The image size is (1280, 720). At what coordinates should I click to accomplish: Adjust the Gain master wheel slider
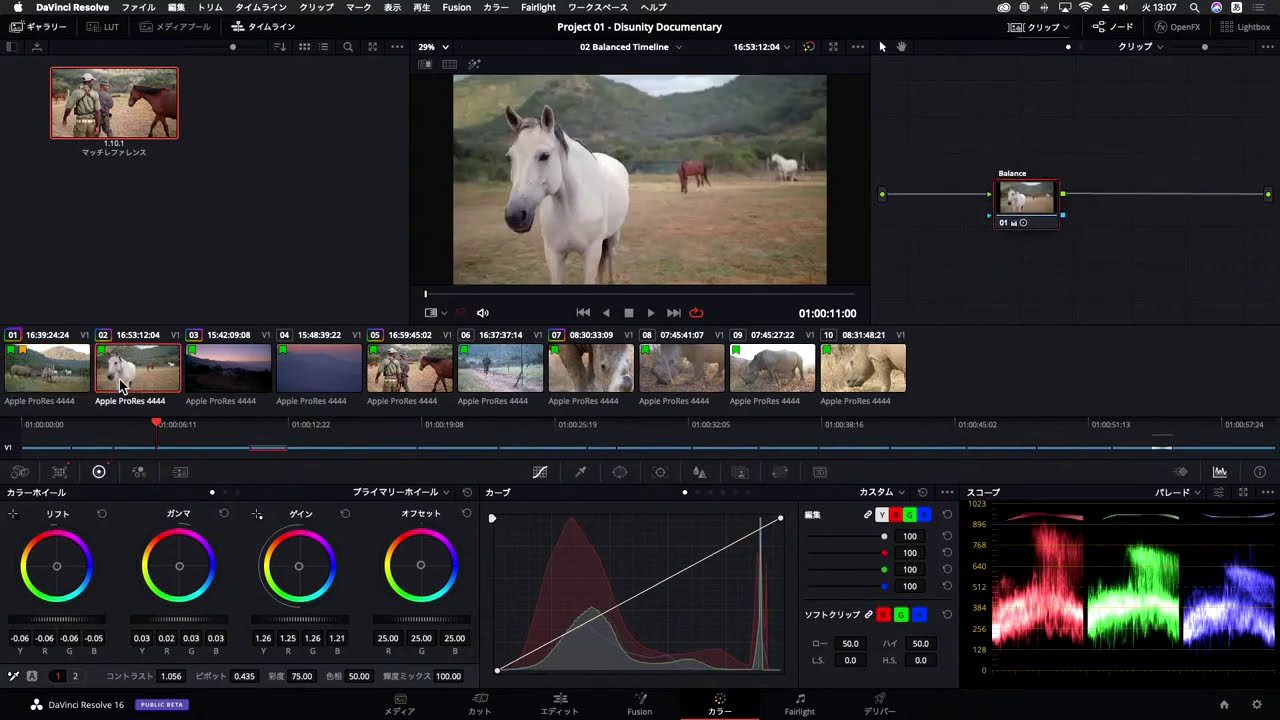click(299, 619)
